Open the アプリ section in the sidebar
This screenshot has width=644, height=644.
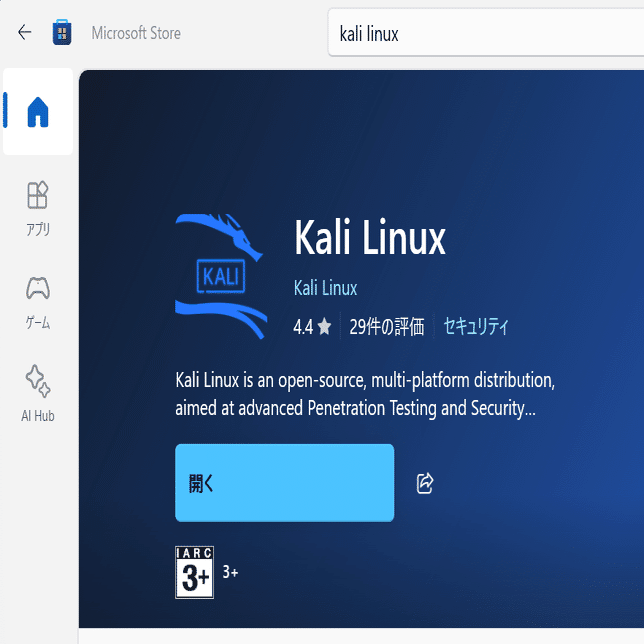pos(38,209)
